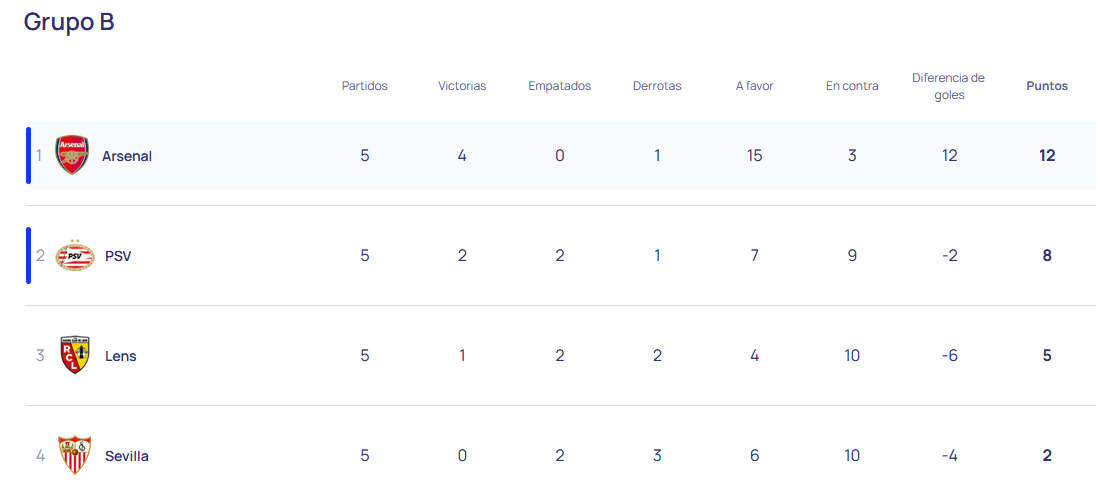Click Arsenal's points total of 12
This screenshot has width=1096, height=488.
point(1047,156)
